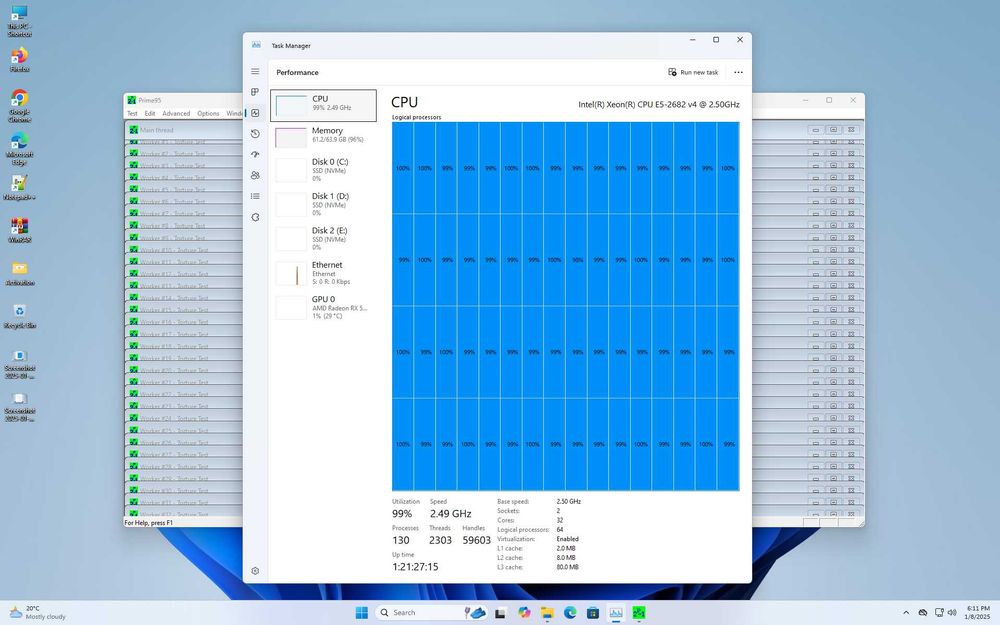
Task: Click the Virtualization Enabled value
Action: point(568,539)
